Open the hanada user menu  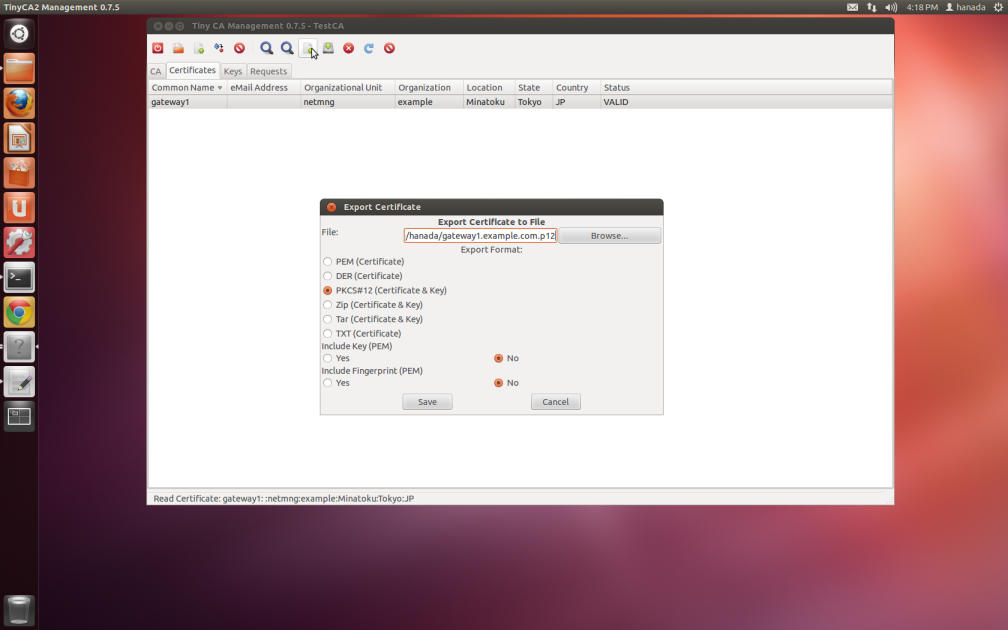964,7
